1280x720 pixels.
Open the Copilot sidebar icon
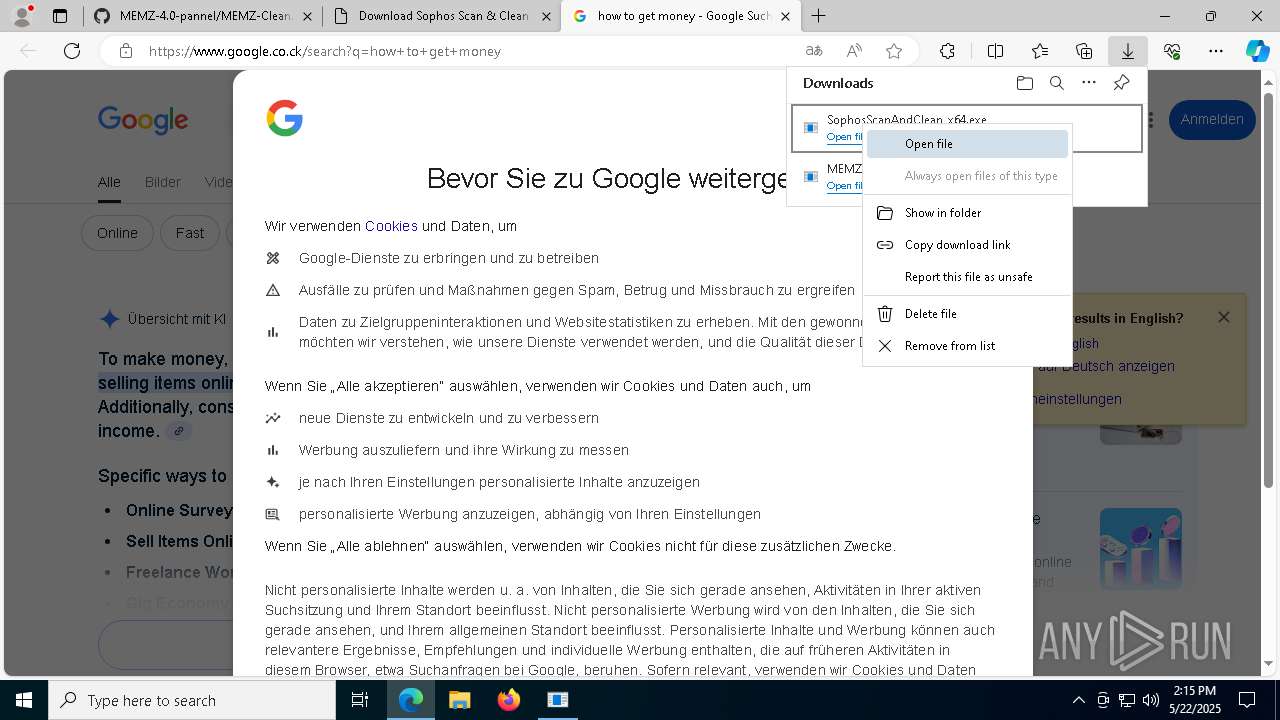pos(1257,51)
